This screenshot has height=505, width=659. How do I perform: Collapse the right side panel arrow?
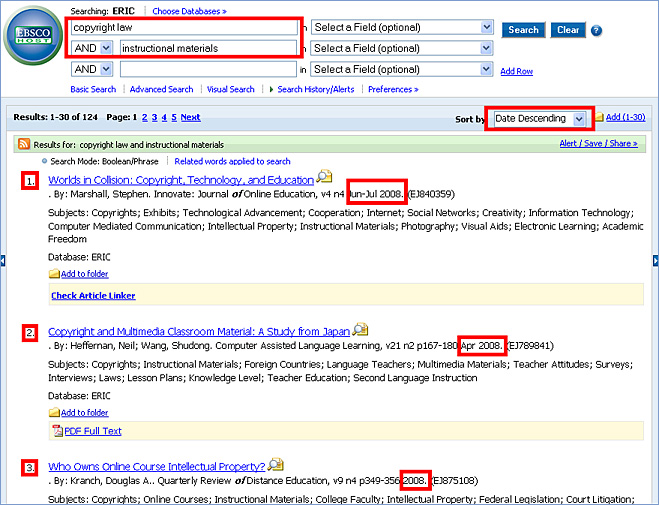(656, 260)
